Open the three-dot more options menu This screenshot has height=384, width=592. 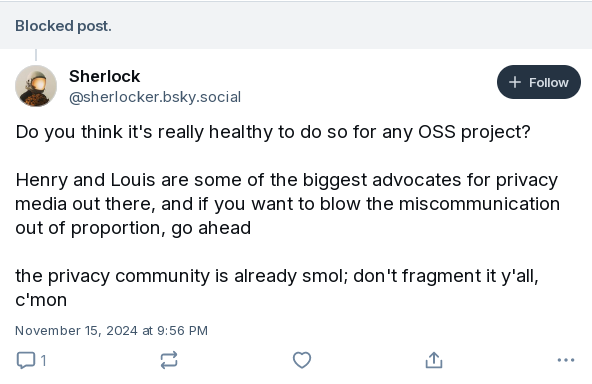tap(566, 360)
